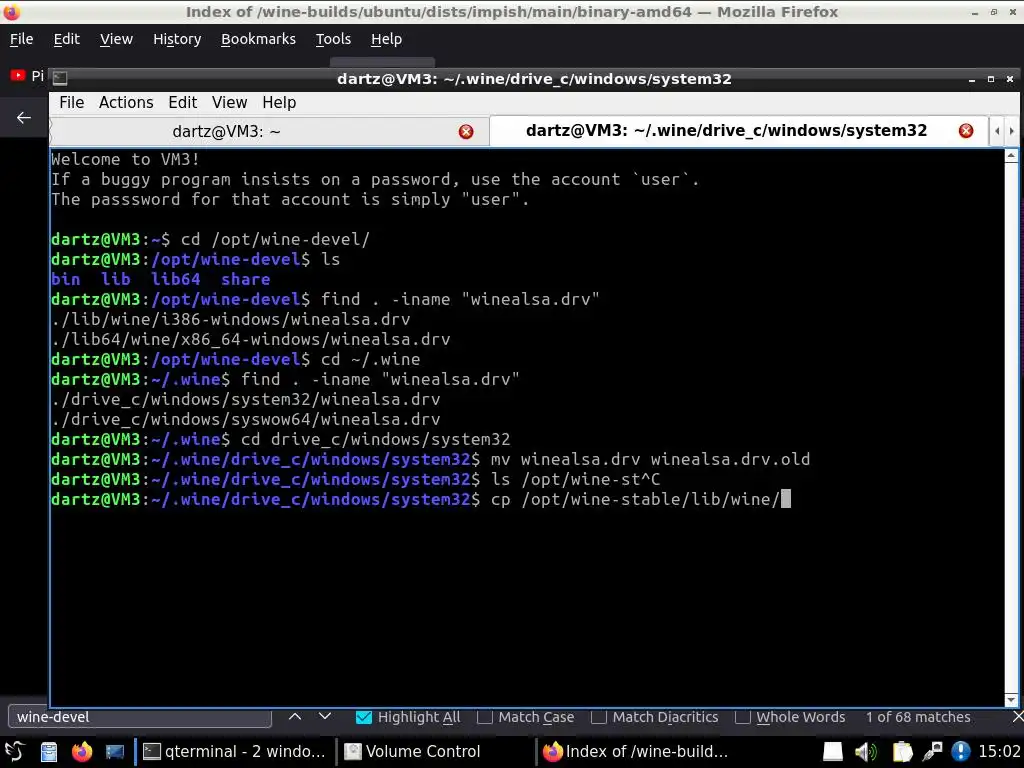The height and width of the screenshot is (768, 1024).
Task: Click the terminal vertical scrollbar track
Action: click(x=1011, y=428)
